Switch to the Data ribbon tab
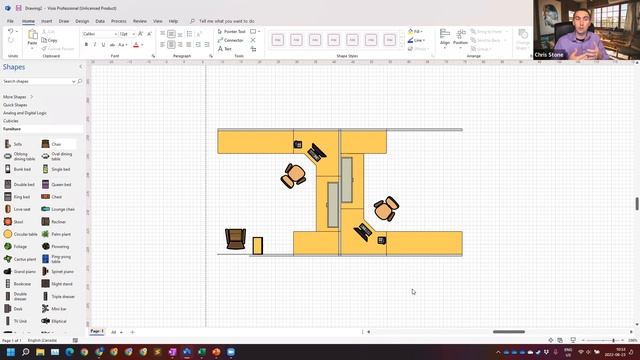This screenshot has height=360, width=640. (100, 21)
